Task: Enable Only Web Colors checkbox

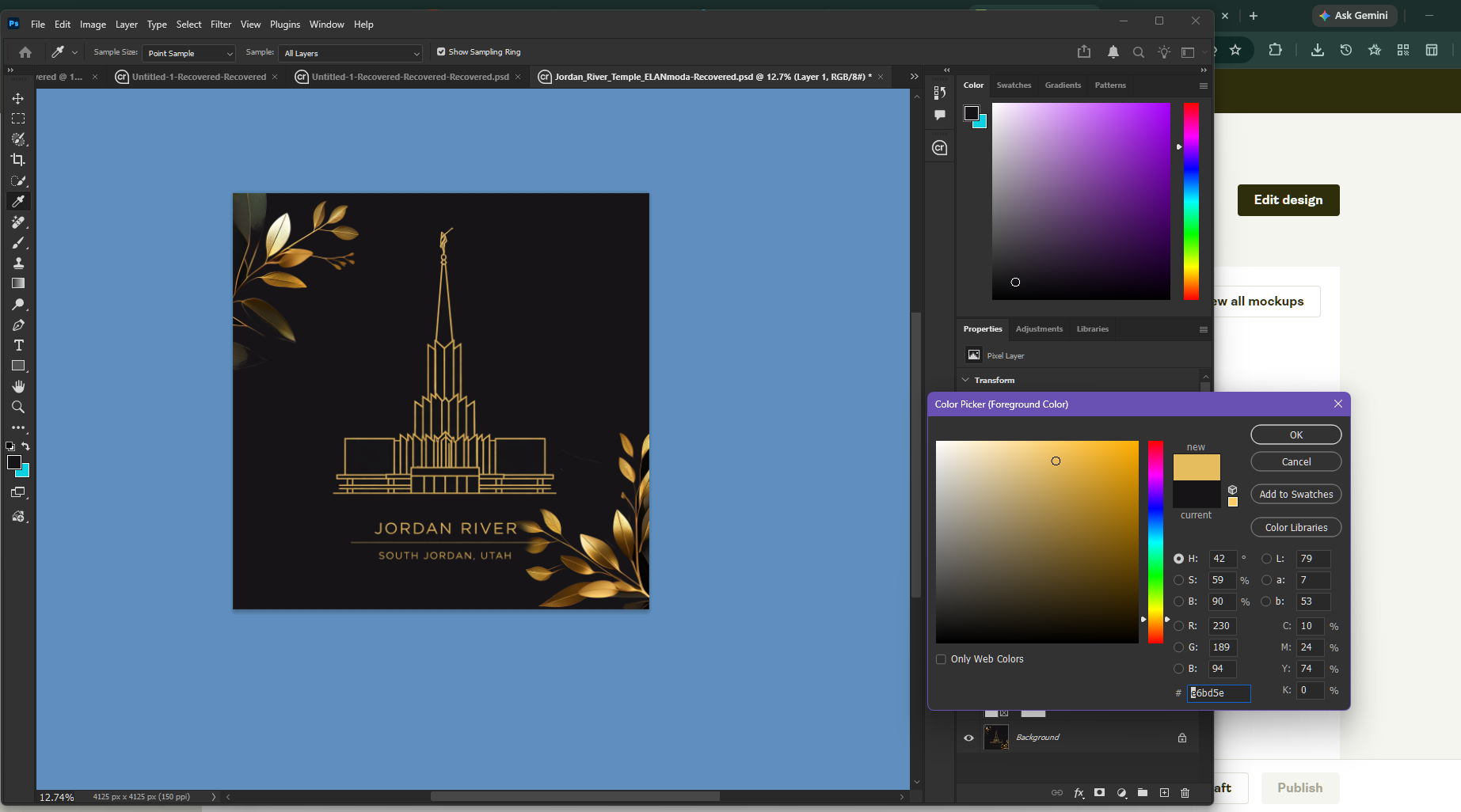Action: coord(941,659)
